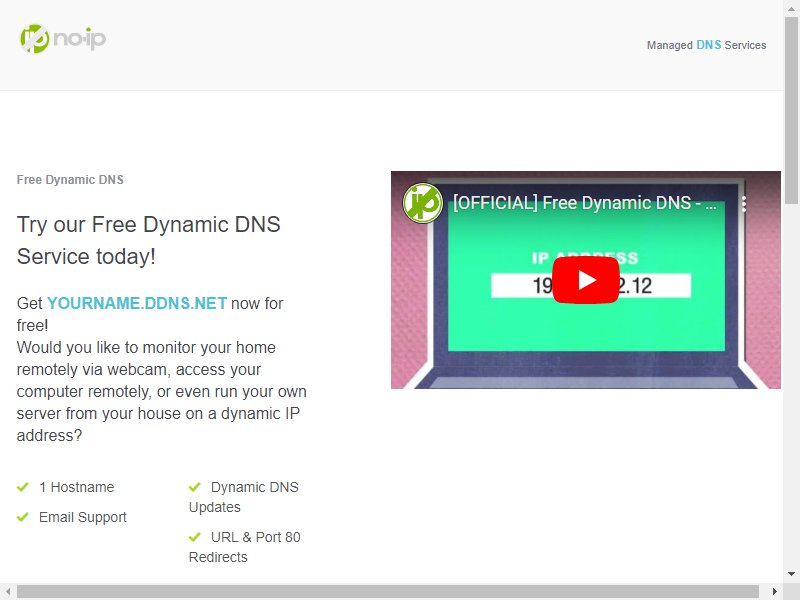The width and height of the screenshot is (800, 600).
Task: Click the 'Would you like to monitor your home' paragraph
Action: tap(162, 391)
